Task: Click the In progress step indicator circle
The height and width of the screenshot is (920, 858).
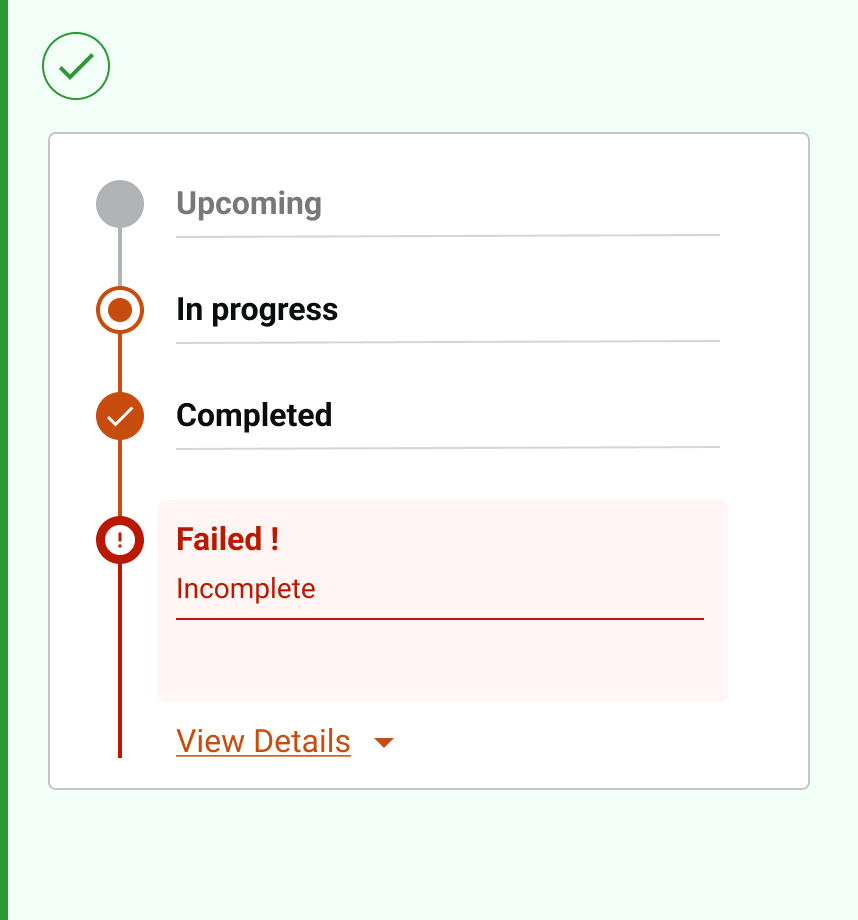Action: [x=120, y=310]
